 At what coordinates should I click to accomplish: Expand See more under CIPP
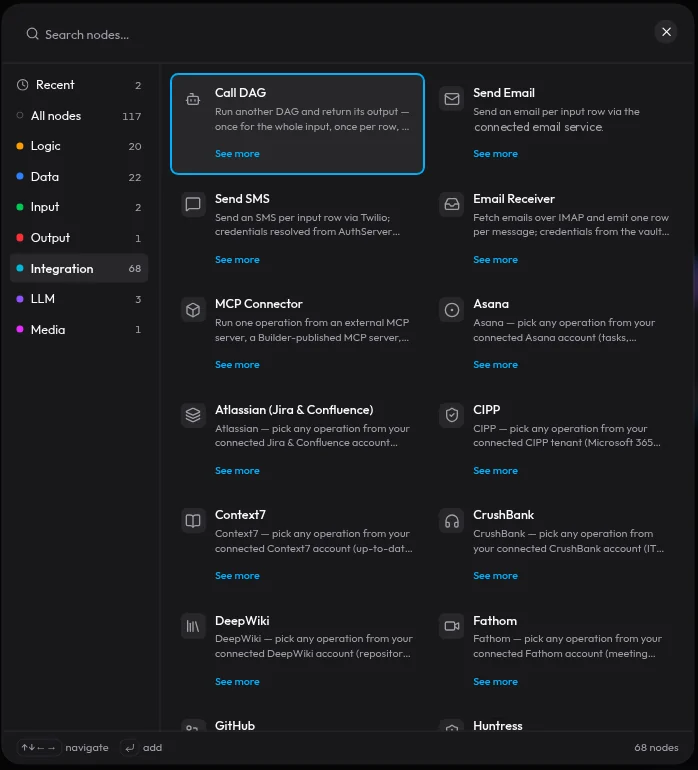(495, 471)
